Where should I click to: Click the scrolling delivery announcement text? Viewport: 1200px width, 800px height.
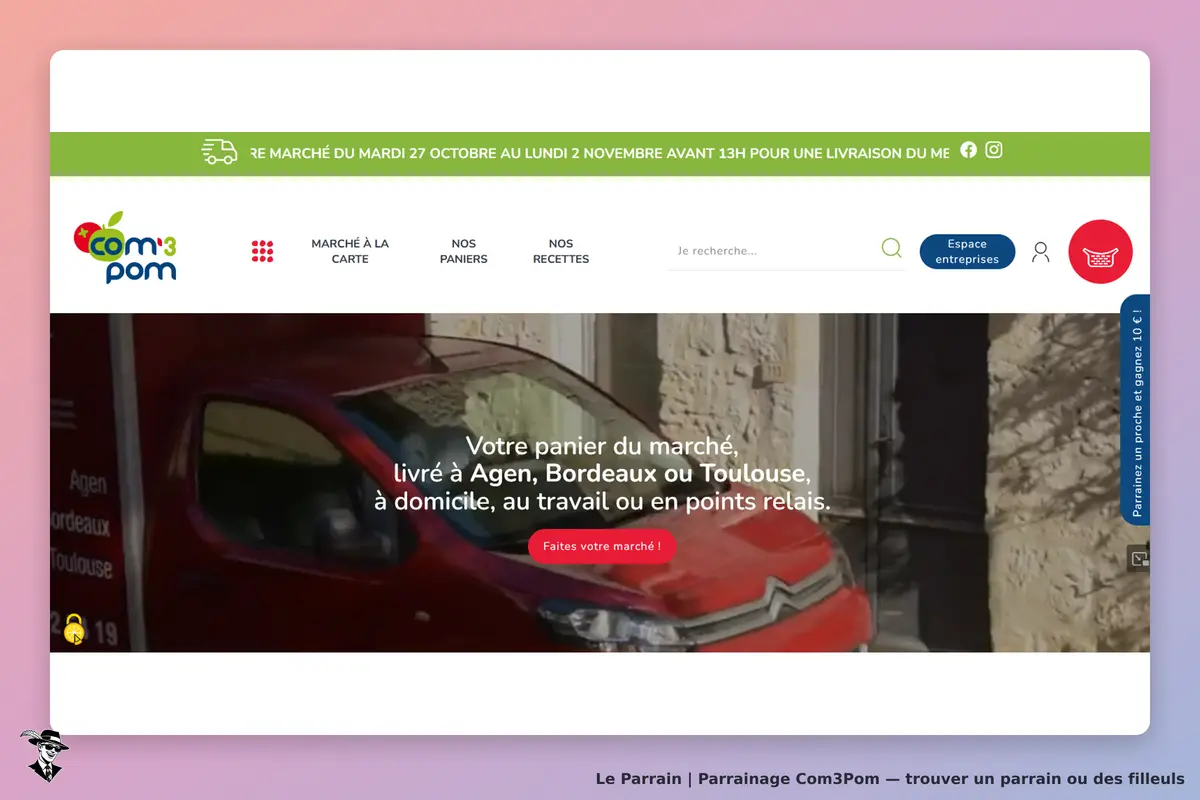pos(600,153)
